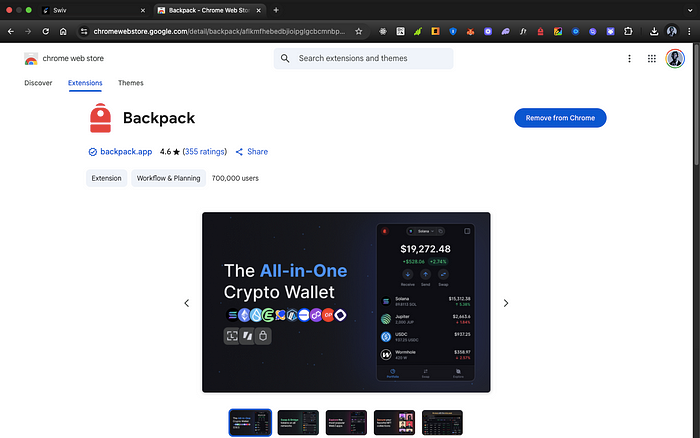This screenshot has height=438, width=700.
Task: Open the orange square extension icon
Action: tap(435, 31)
